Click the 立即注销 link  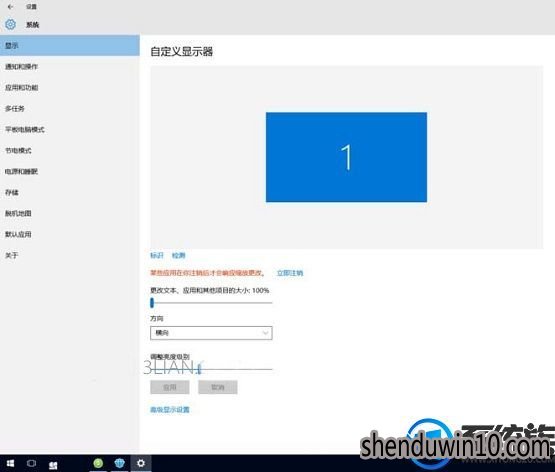pyautogui.click(x=290, y=273)
